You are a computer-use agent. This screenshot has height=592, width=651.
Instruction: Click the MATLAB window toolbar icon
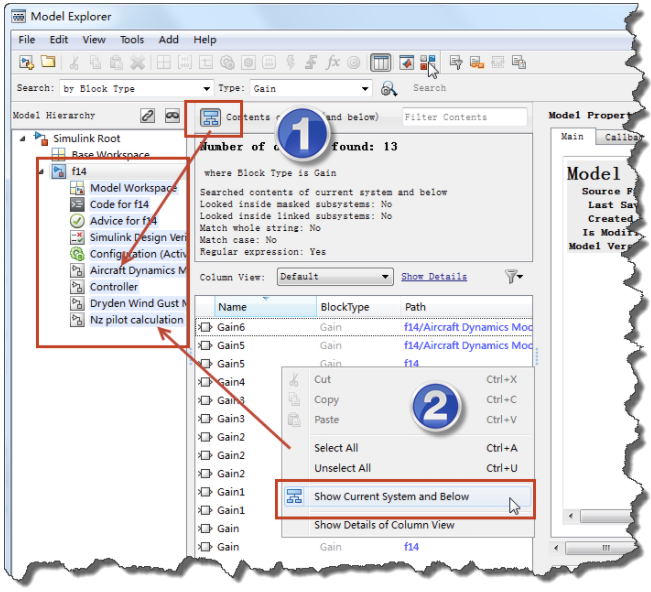click(406, 62)
